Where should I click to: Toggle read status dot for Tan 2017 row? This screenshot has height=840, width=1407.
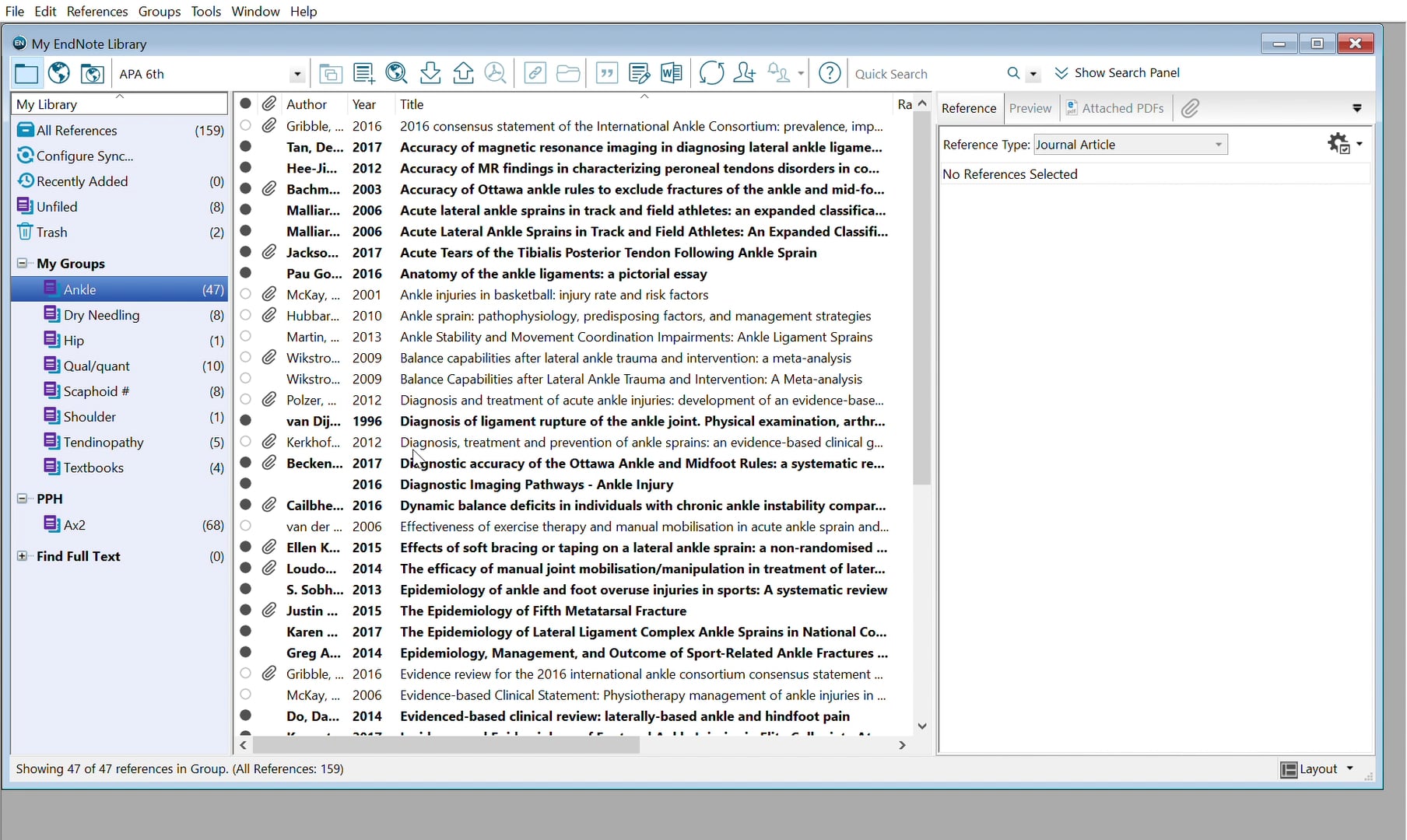click(246, 146)
